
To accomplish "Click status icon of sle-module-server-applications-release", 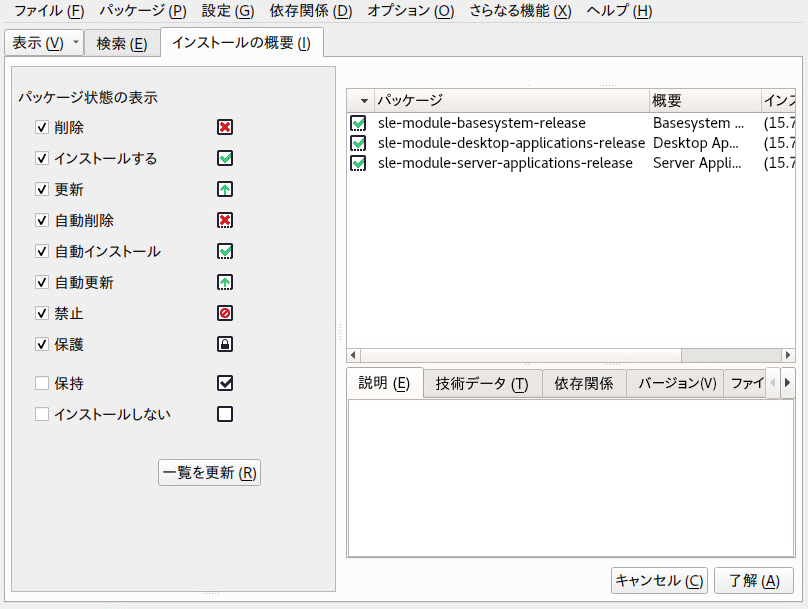I will tap(358, 163).
